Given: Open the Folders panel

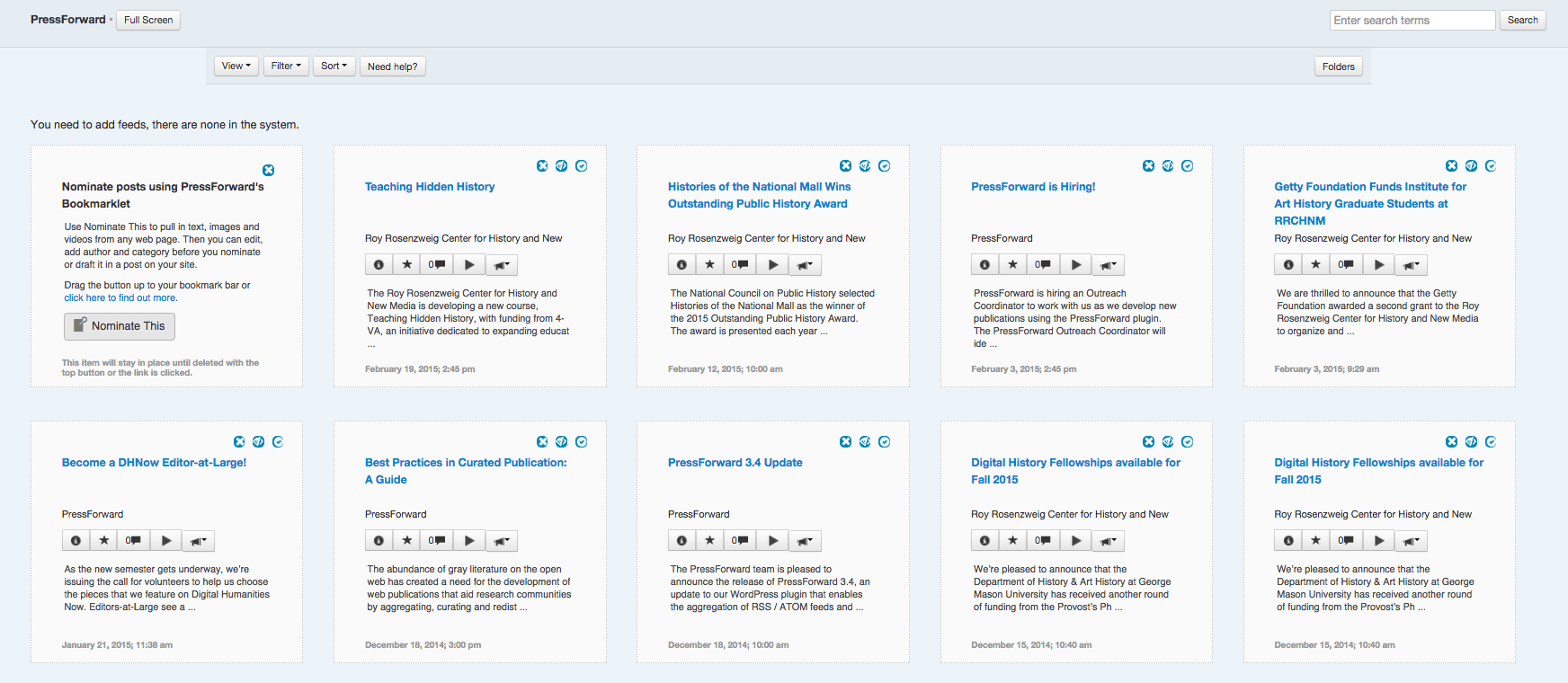Looking at the screenshot, I should [x=1338, y=67].
